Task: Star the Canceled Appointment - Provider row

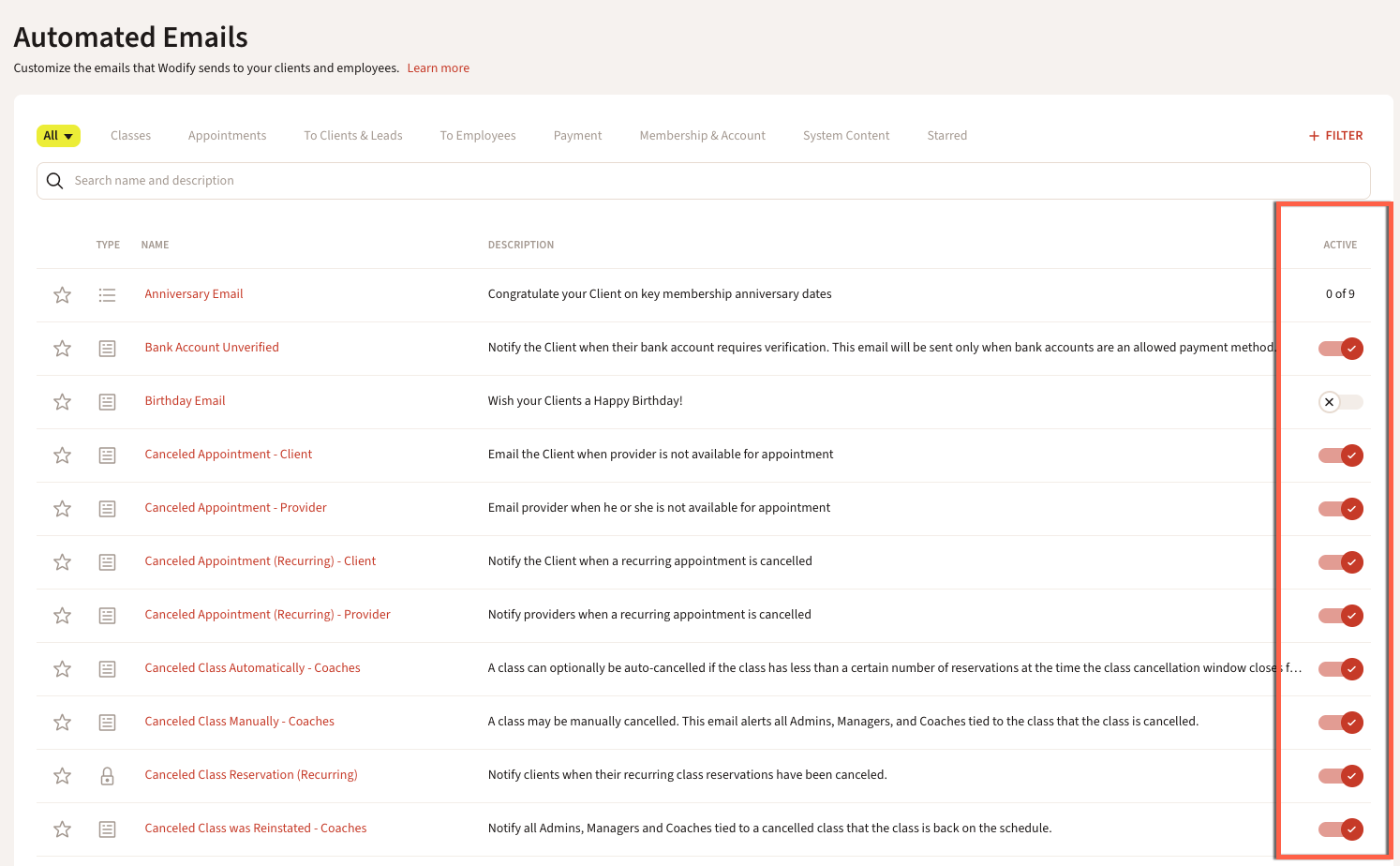Action: click(x=62, y=509)
